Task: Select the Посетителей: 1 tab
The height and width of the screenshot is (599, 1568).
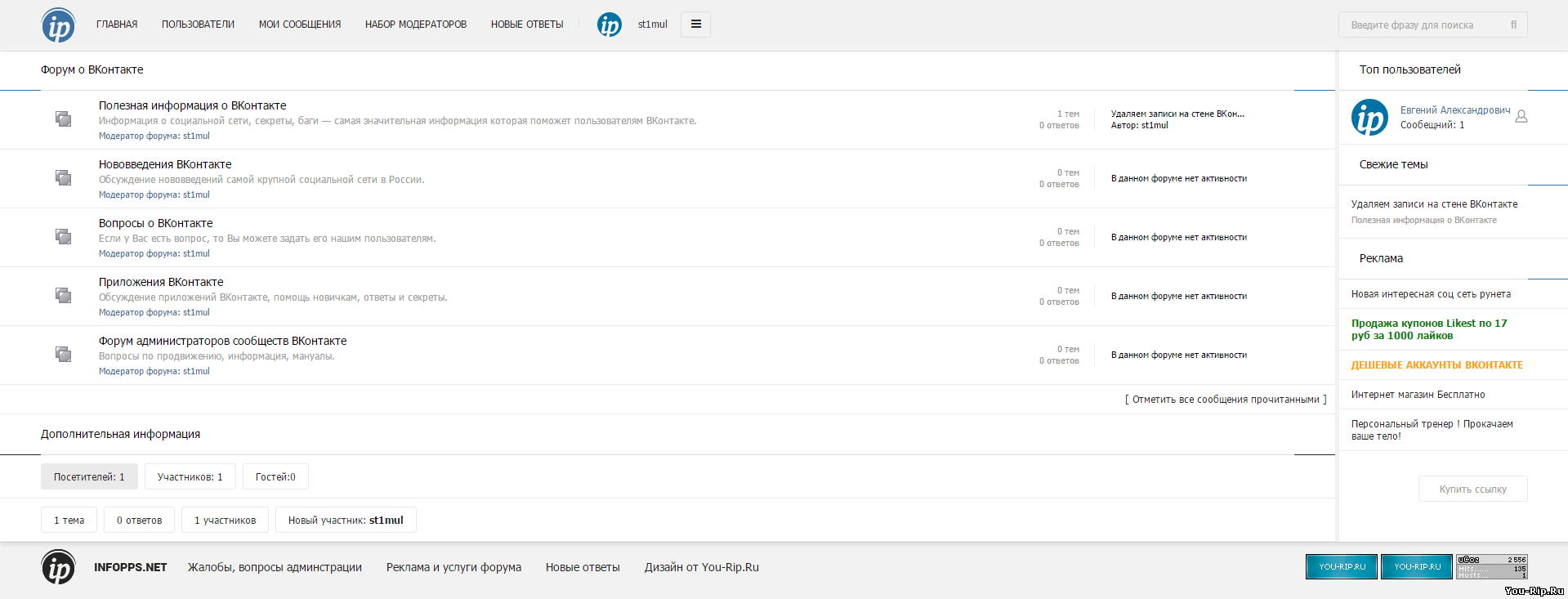Action: 89,476
